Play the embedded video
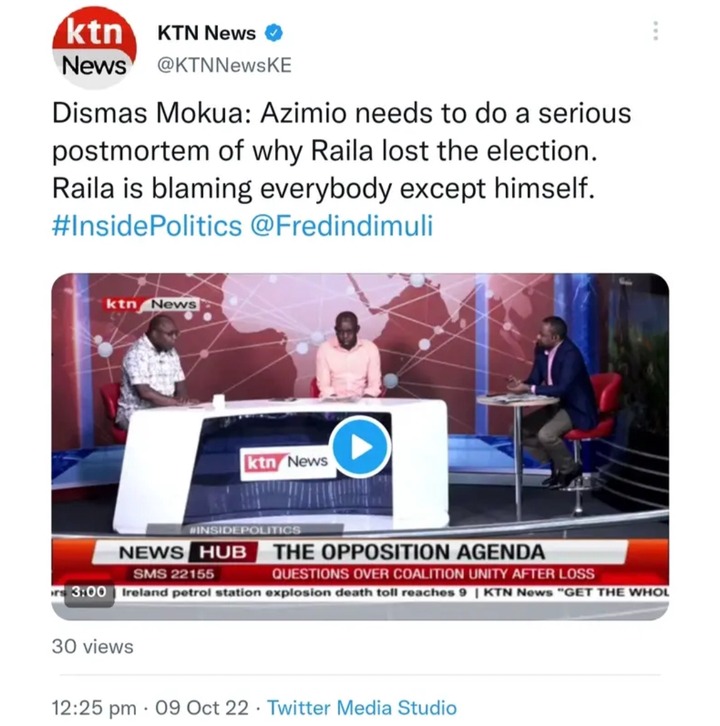720x726 pixels. (x=361, y=447)
